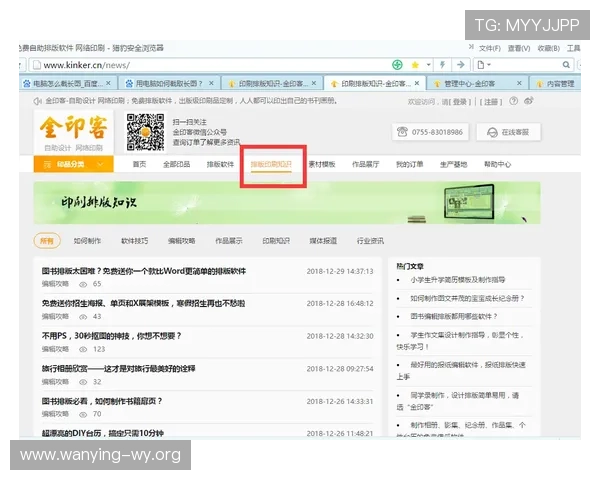Open 排版软件 navigation item
The width and height of the screenshot is (600, 480).
[220, 164]
